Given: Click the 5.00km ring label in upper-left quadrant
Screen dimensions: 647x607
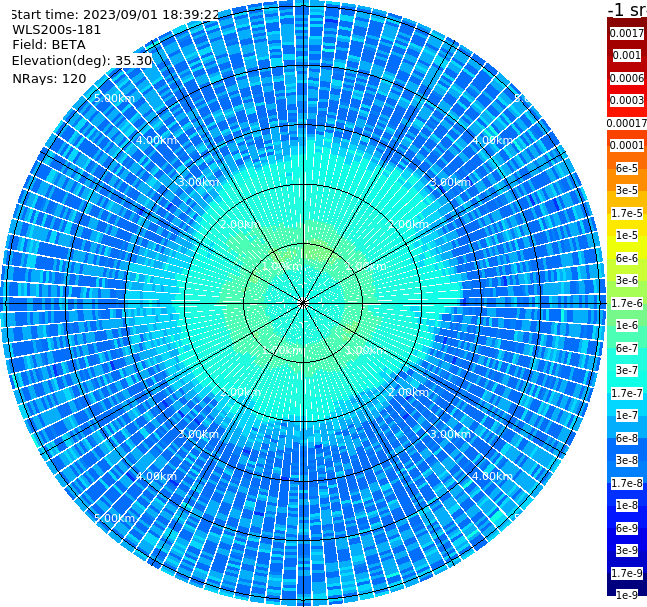Looking at the screenshot, I should click(114, 98).
